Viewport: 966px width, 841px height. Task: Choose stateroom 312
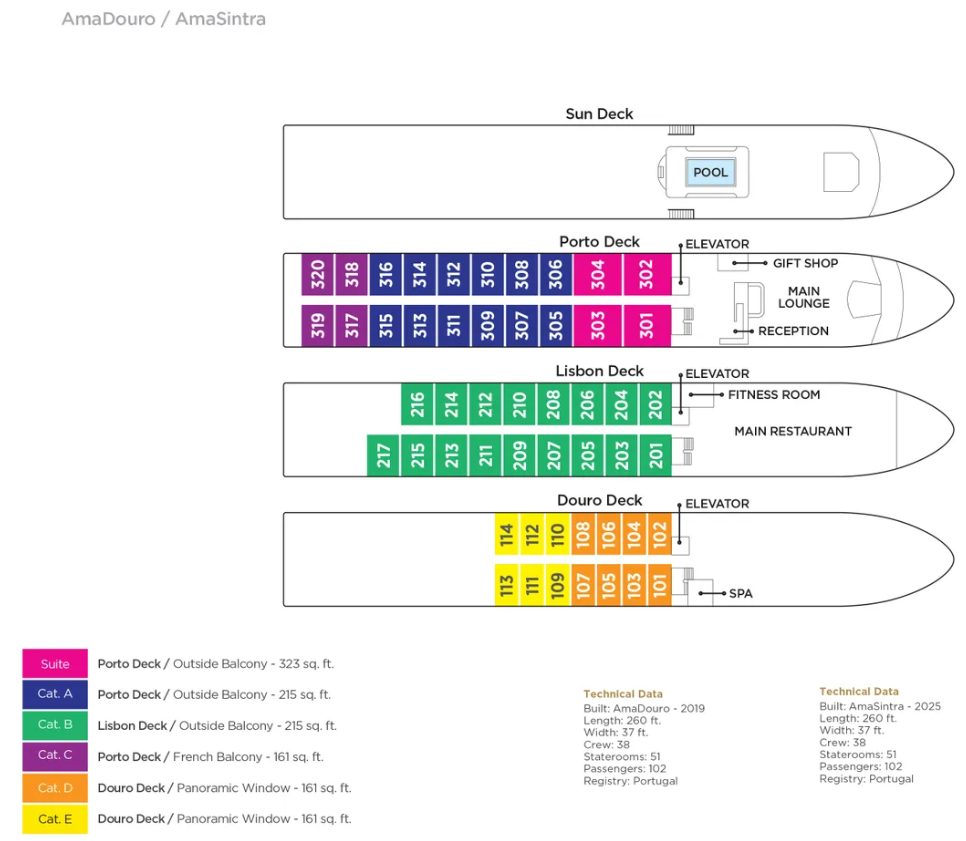click(x=453, y=274)
